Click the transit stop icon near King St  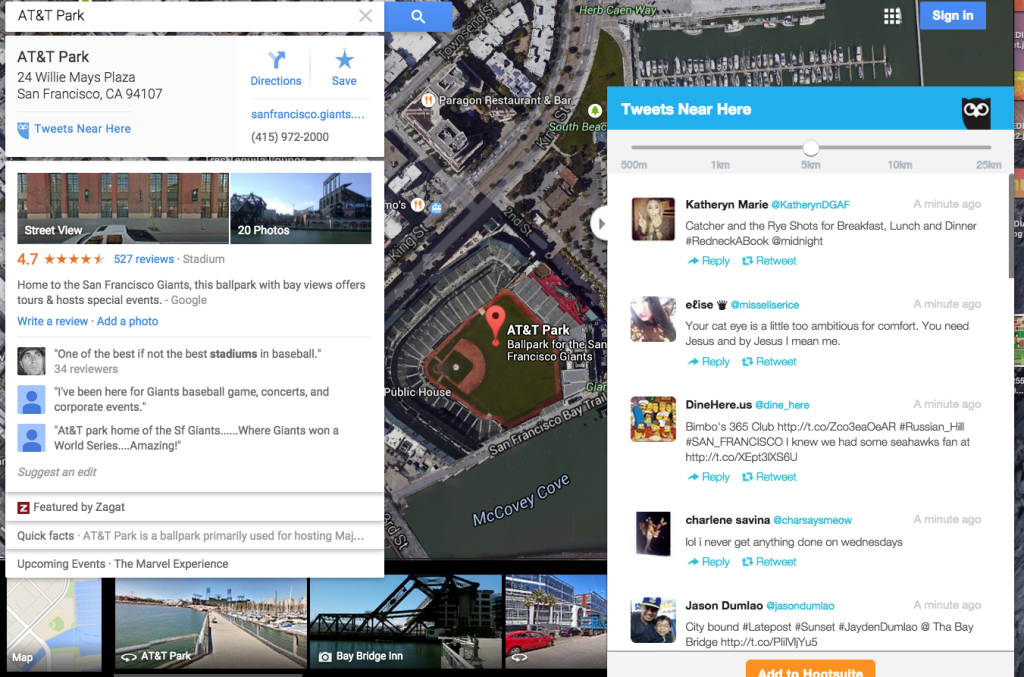pos(437,208)
